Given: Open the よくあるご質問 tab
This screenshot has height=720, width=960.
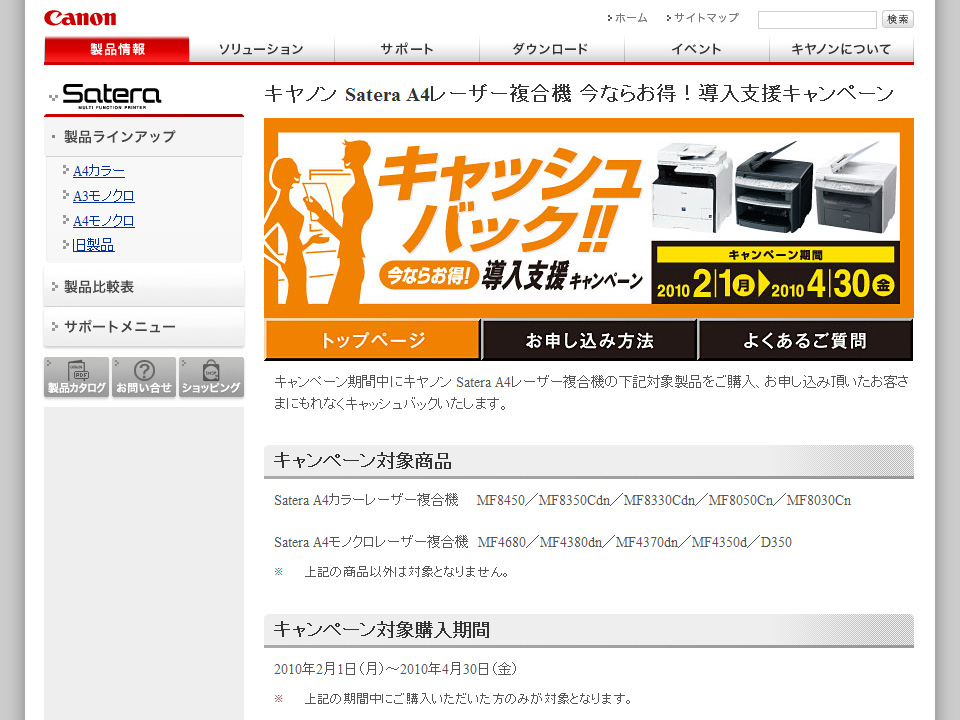Looking at the screenshot, I should 804,341.
